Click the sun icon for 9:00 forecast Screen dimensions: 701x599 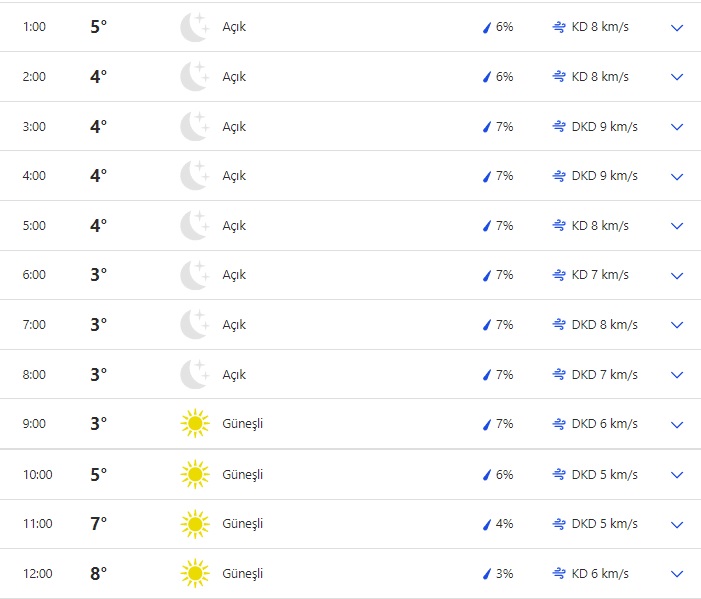tap(194, 424)
